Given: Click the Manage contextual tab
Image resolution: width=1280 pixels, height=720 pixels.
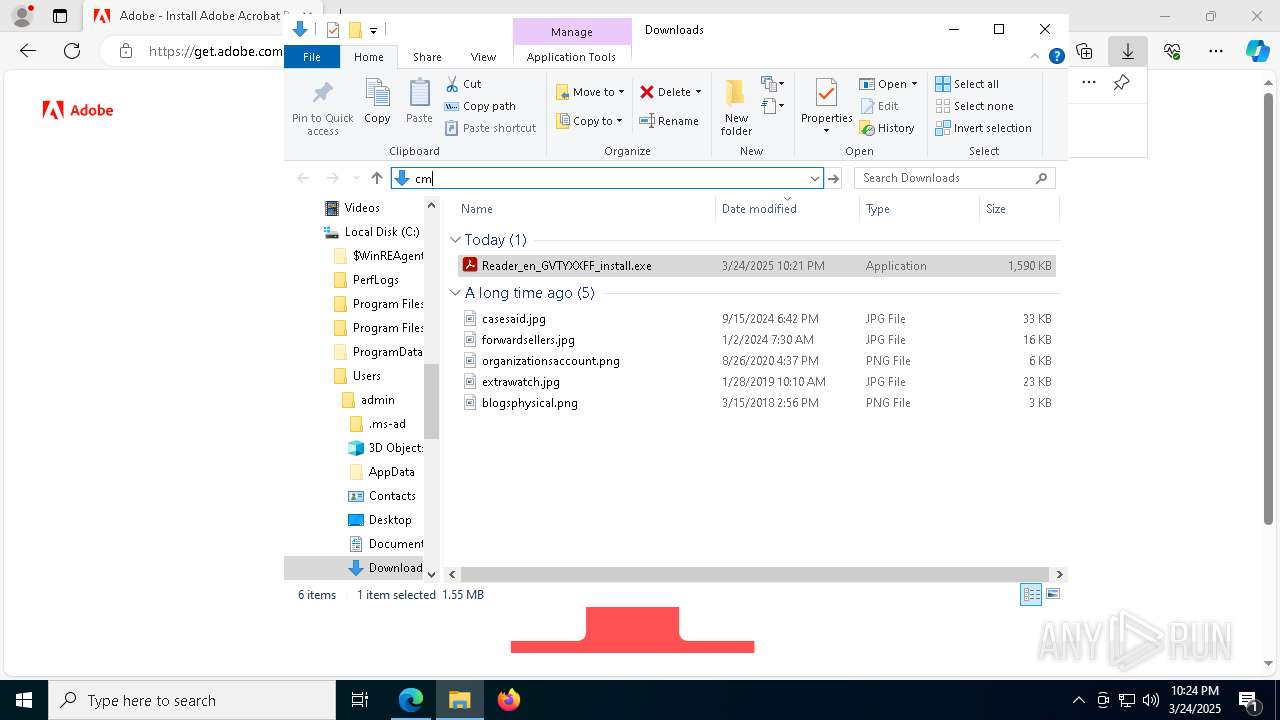Looking at the screenshot, I should [x=572, y=32].
